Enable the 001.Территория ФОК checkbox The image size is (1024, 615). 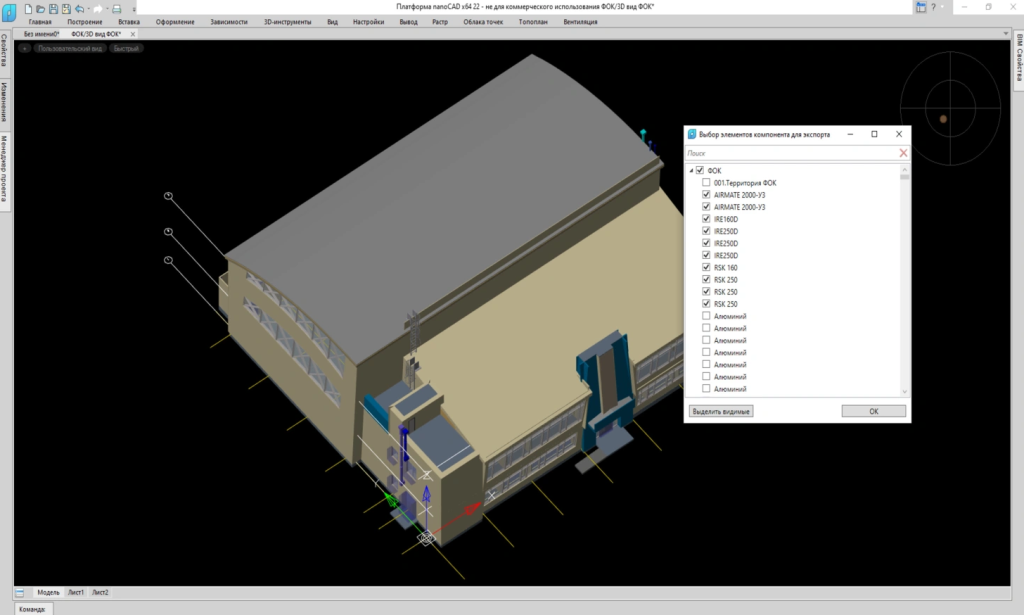coord(706,183)
